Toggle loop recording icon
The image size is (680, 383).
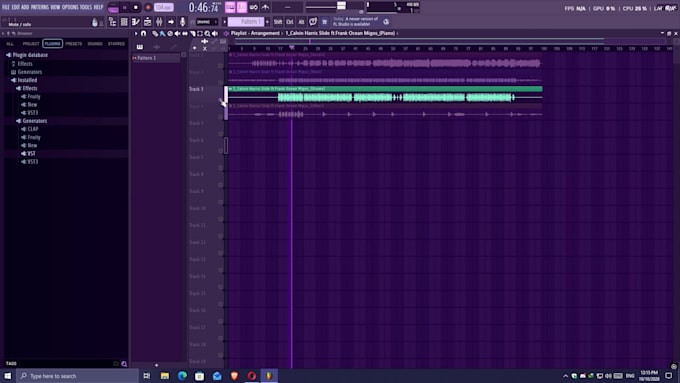click(x=254, y=7)
